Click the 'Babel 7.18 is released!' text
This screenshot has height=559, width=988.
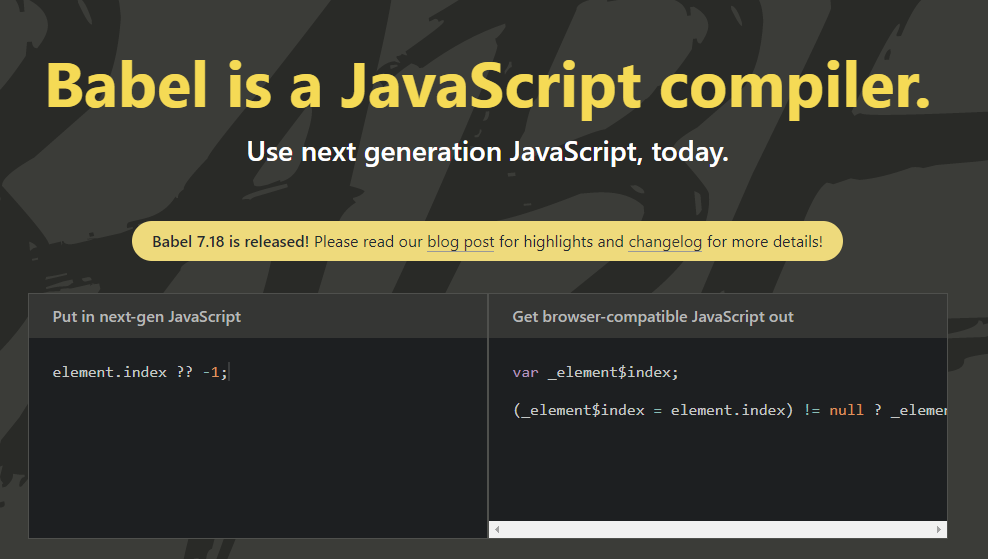[231, 242]
